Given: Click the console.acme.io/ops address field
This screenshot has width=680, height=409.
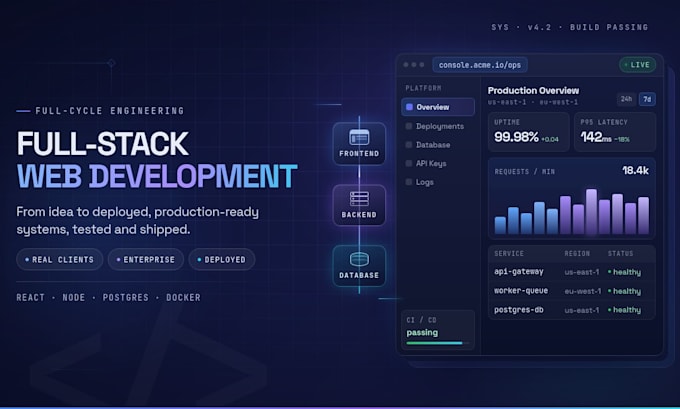Looking at the screenshot, I should click(480, 65).
